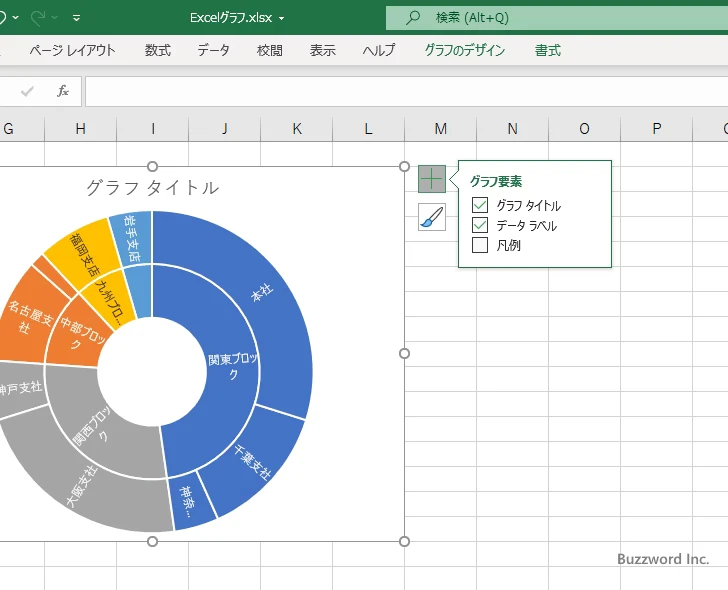
Task: Select column K header
Action: click(x=297, y=129)
